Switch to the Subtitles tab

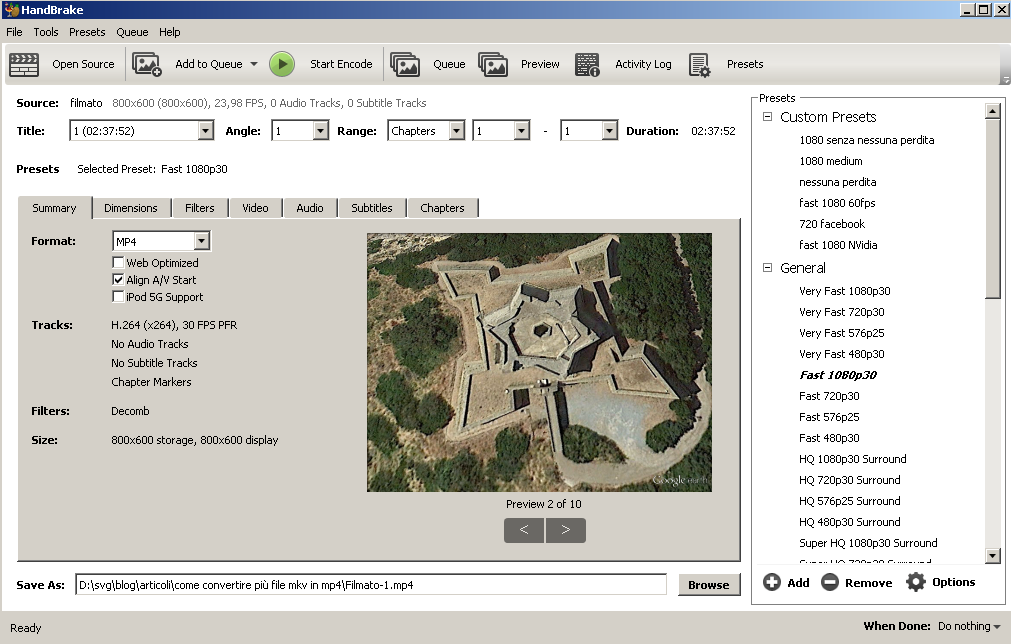click(372, 208)
